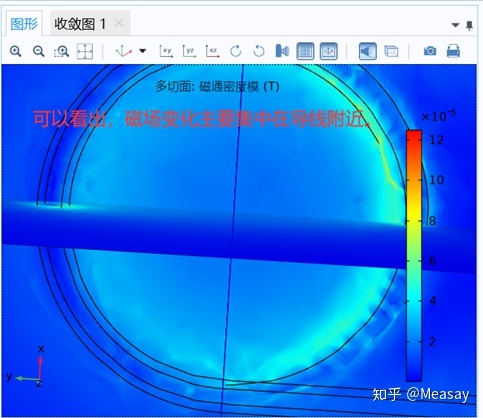This screenshot has width=483, height=418.
Task: Rotate view counterclockwise icon
Action: click(x=259, y=51)
